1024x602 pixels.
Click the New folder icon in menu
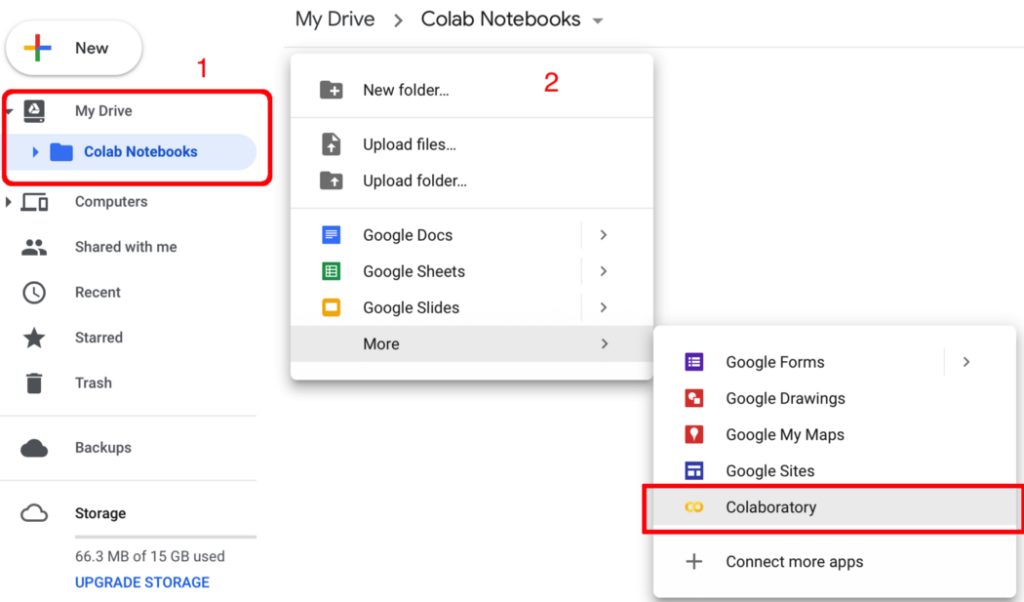pyautogui.click(x=331, y=89)
